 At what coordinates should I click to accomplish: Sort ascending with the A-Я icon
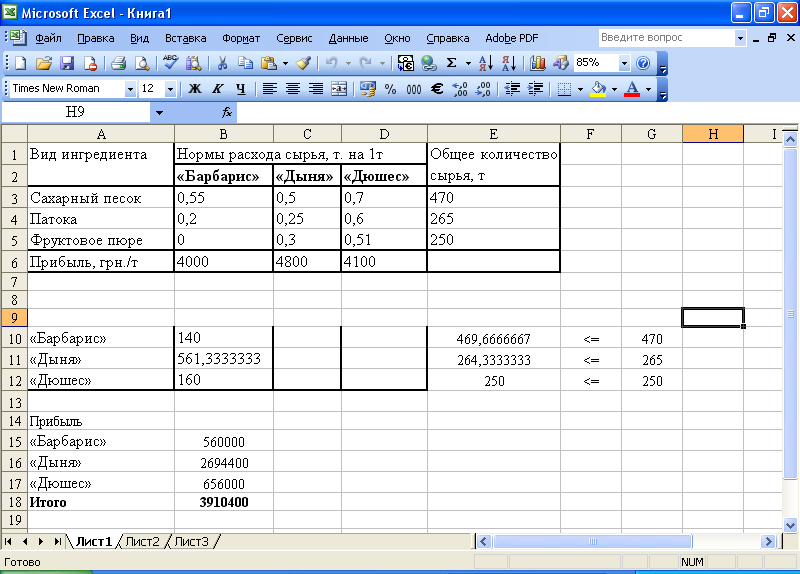[486, 63]
